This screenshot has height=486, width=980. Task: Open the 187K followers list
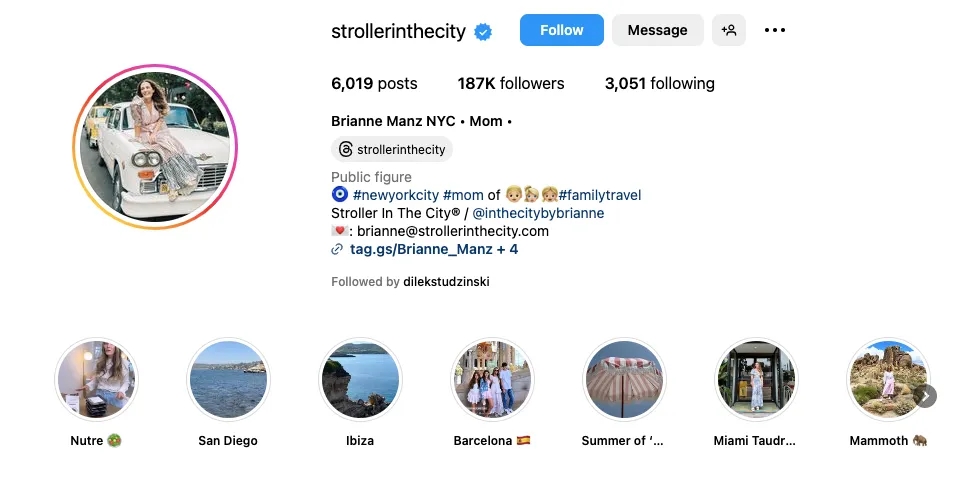(x=511, y=84)
